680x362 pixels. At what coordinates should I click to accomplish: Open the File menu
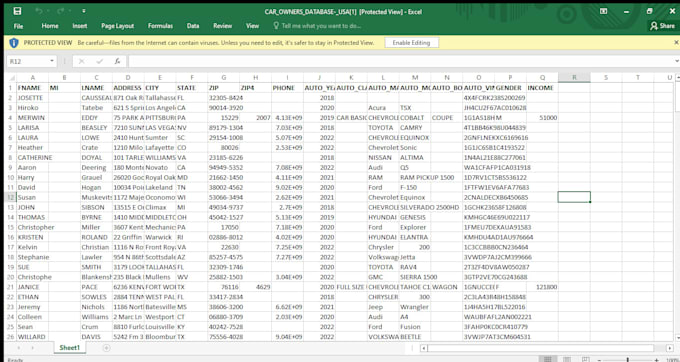tap(18, 26)
